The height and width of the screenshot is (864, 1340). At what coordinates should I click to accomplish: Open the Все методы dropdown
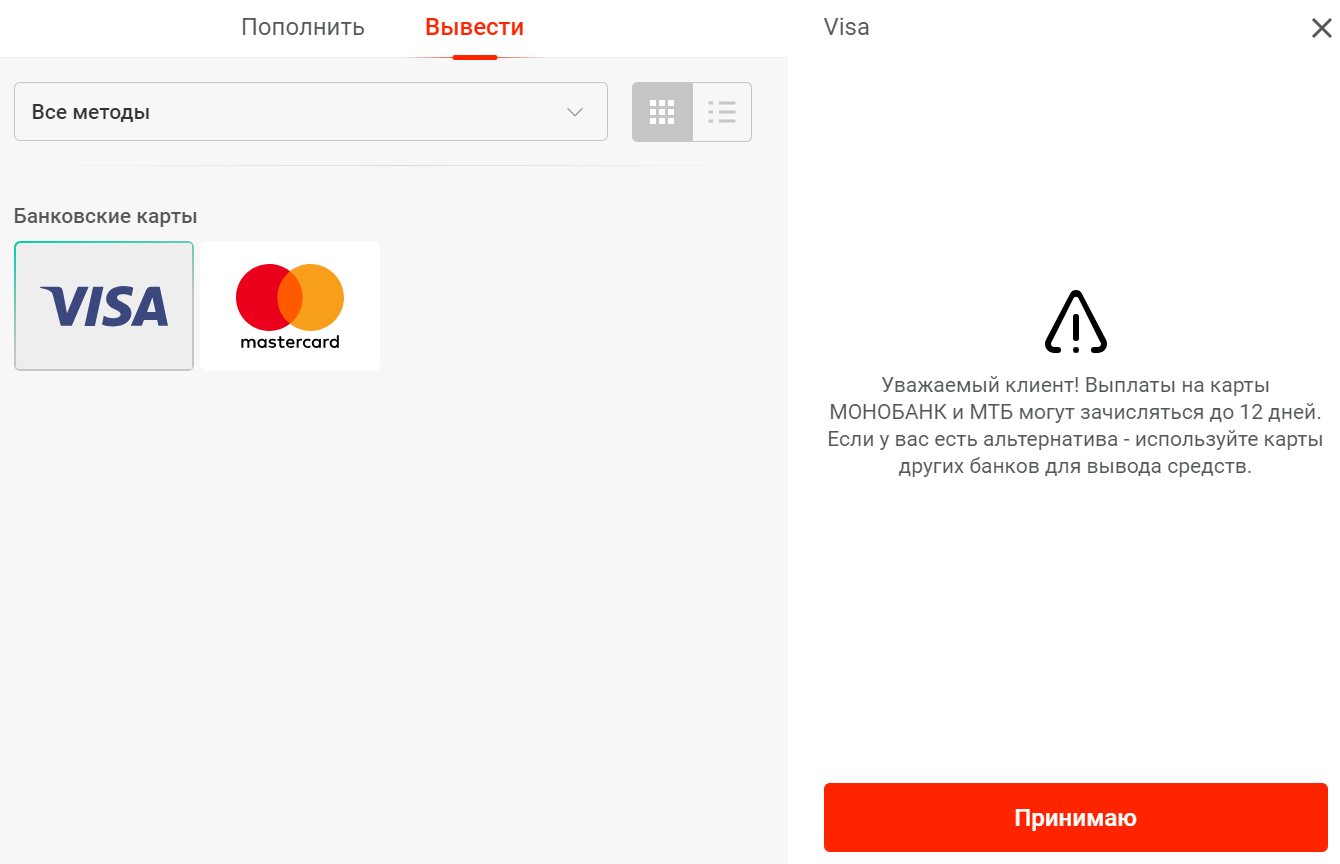click(x=311, y=112)
